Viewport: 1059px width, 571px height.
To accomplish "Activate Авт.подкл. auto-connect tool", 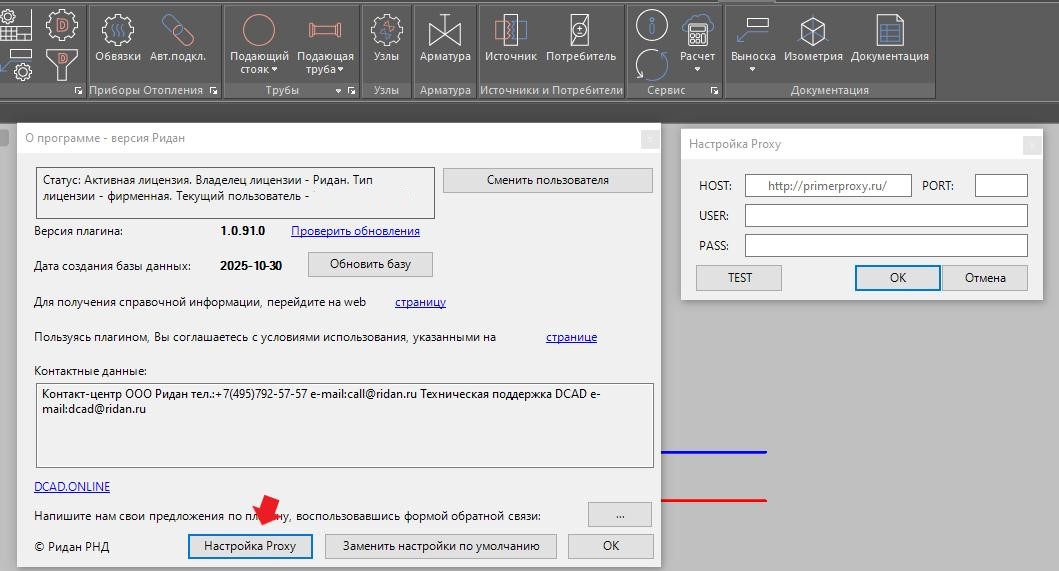I will coord(178,39).
